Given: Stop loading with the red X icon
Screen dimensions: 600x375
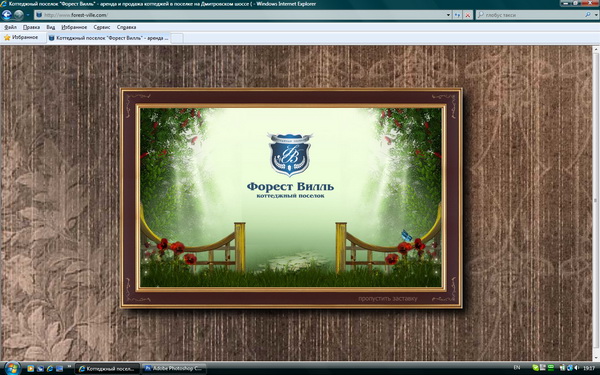Looking at the screenshot, I should click(x=467, y=15).
